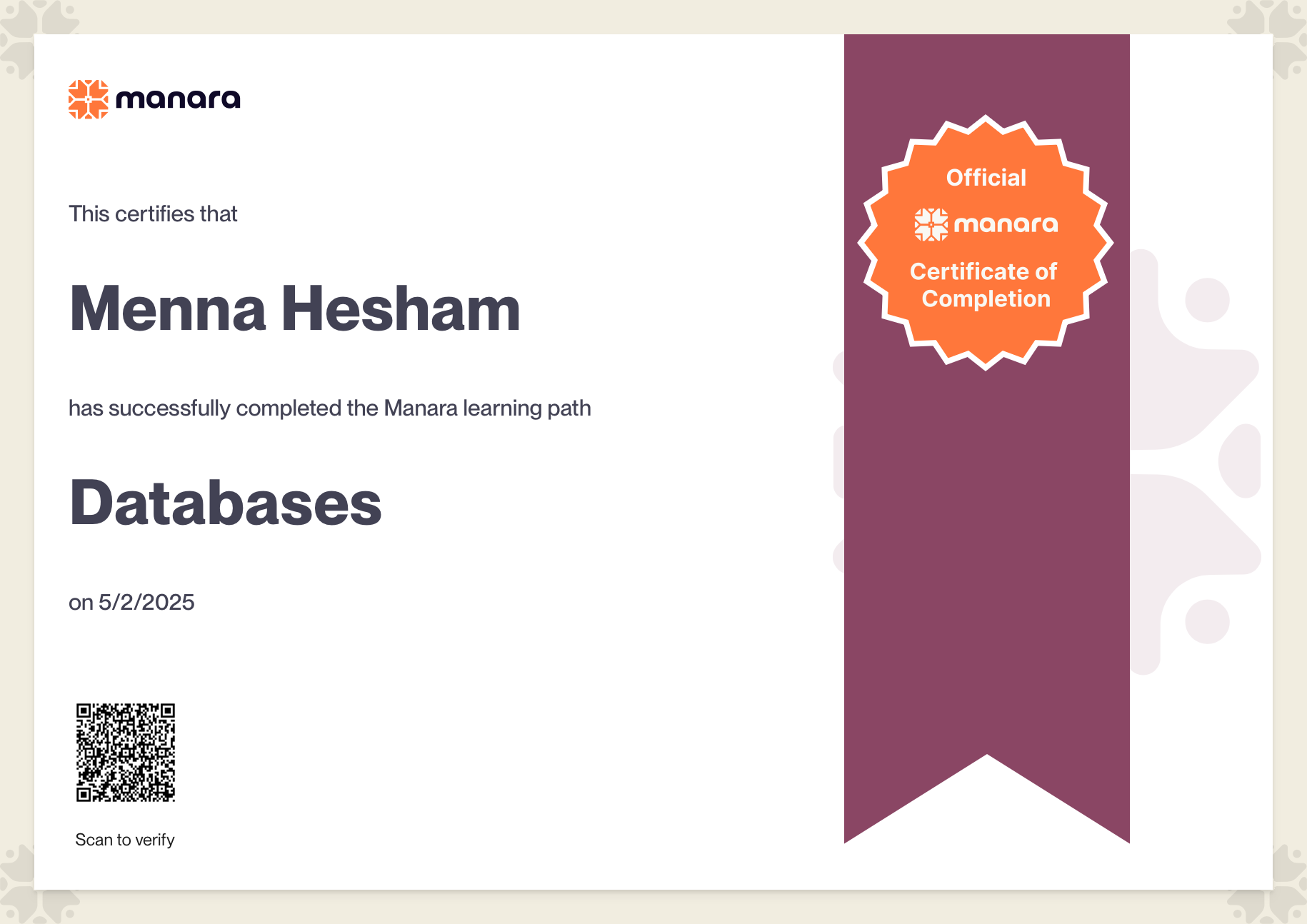The height and width of the screenshot is (924, 1307).
Task: Click the dark manara wordmark in the header
Action: (x=178, y=99)
